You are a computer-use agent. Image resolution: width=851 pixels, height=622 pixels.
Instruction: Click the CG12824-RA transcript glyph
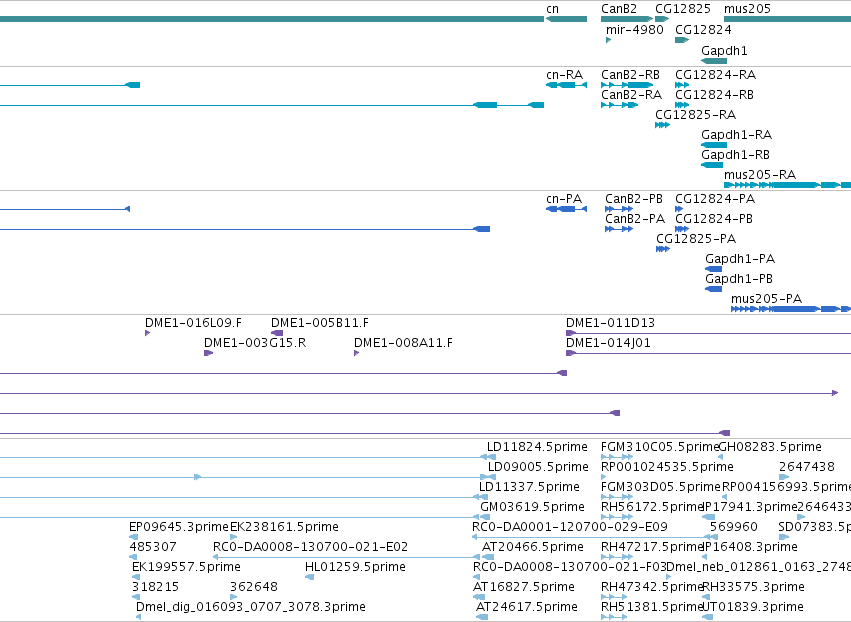point(682,85)
